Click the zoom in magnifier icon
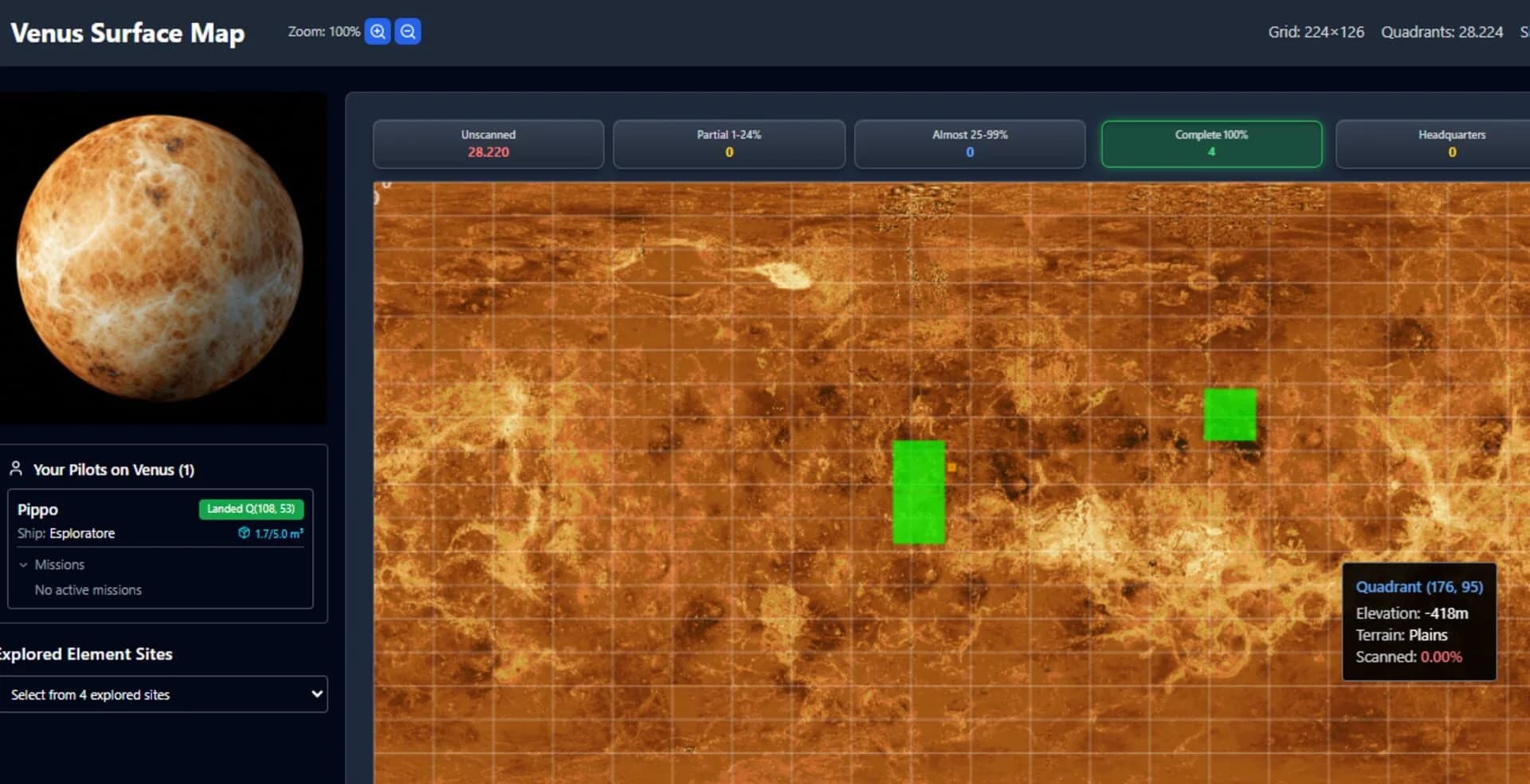Screen dimensions: 1530x784 click(378, 31)
